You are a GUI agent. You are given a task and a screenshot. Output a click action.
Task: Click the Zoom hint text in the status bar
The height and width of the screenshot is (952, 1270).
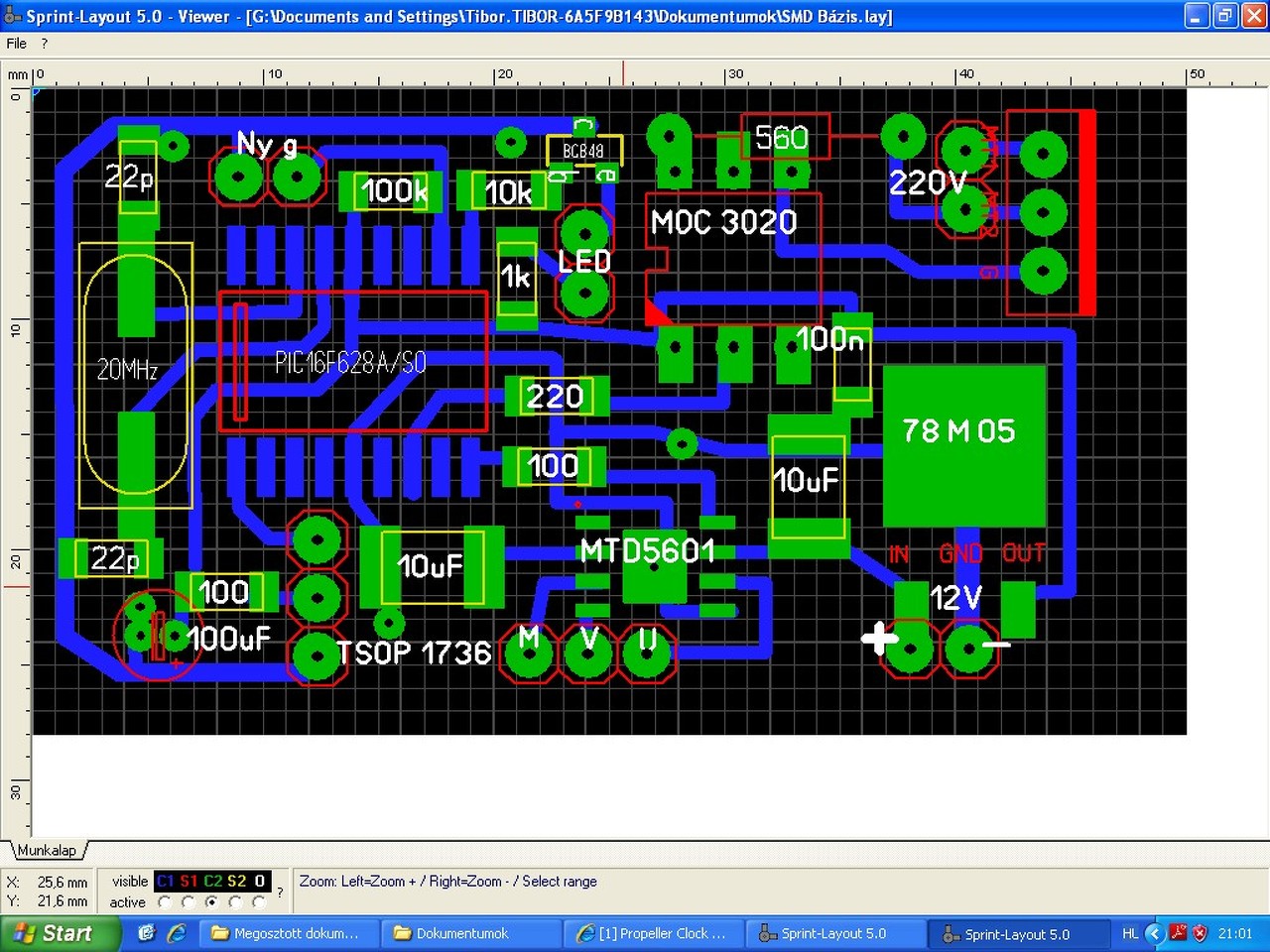[448, 882]
